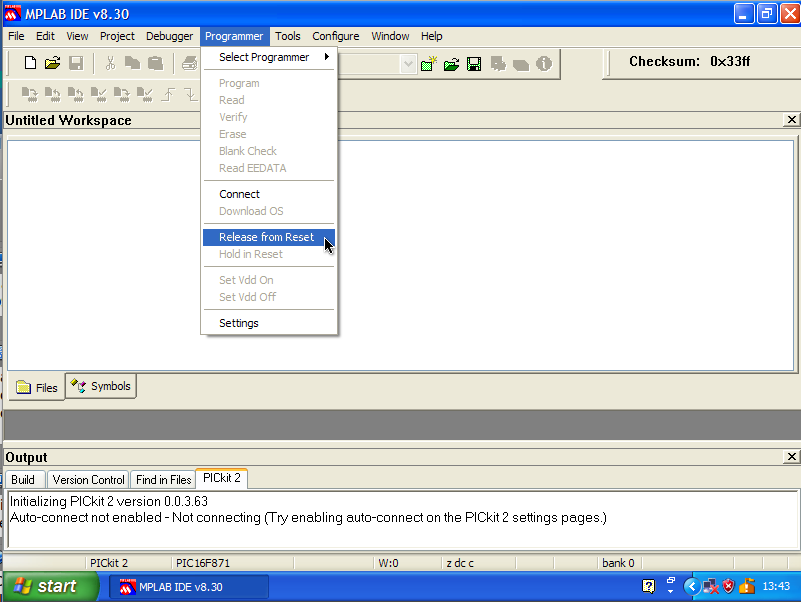Viewport: 801px width, 602px height.
Task: Open the Help menu
Action: point(432,36)
